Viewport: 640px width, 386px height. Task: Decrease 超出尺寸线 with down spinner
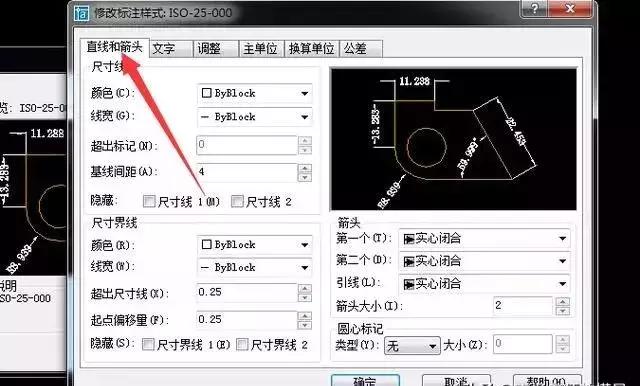tap(305, 297)
